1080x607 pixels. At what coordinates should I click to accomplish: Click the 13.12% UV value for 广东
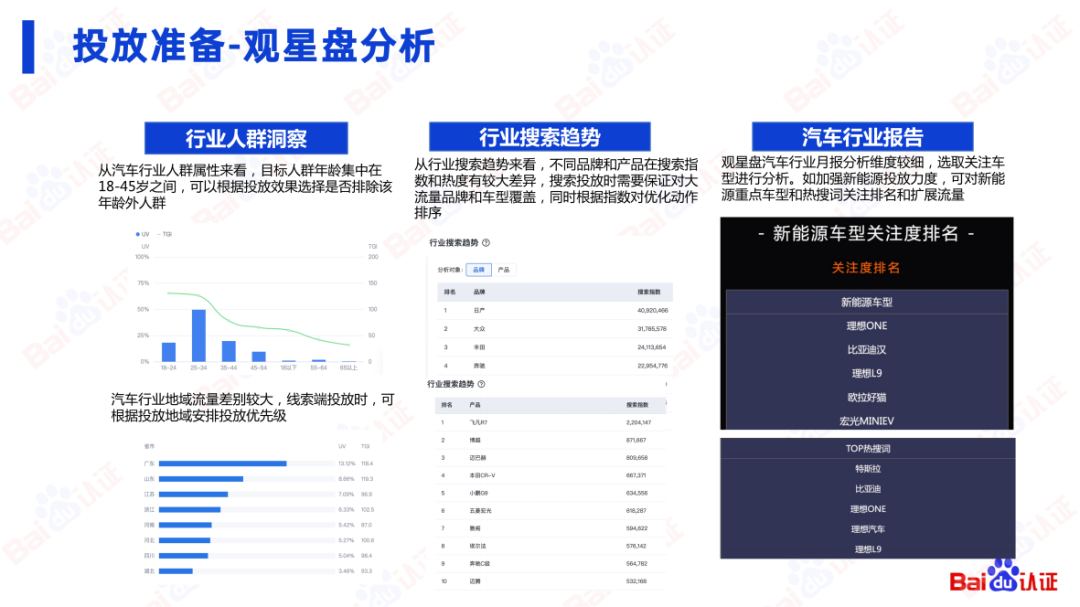click(x=346, y=464)
